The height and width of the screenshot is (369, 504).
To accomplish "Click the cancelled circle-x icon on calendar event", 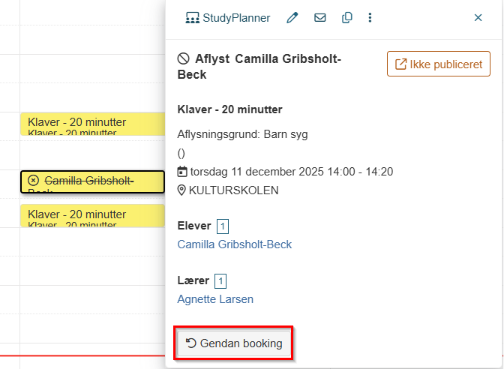I will coord(33,180).
